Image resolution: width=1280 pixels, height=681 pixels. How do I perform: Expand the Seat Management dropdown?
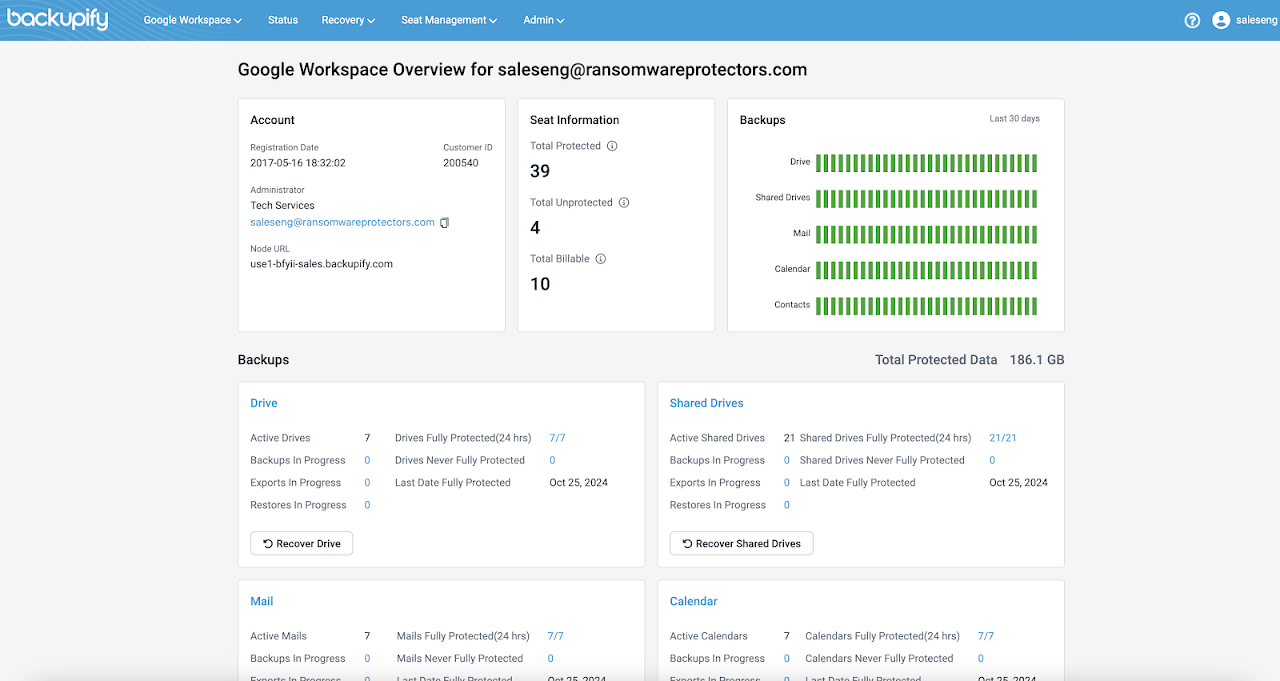tap(449, 20)
